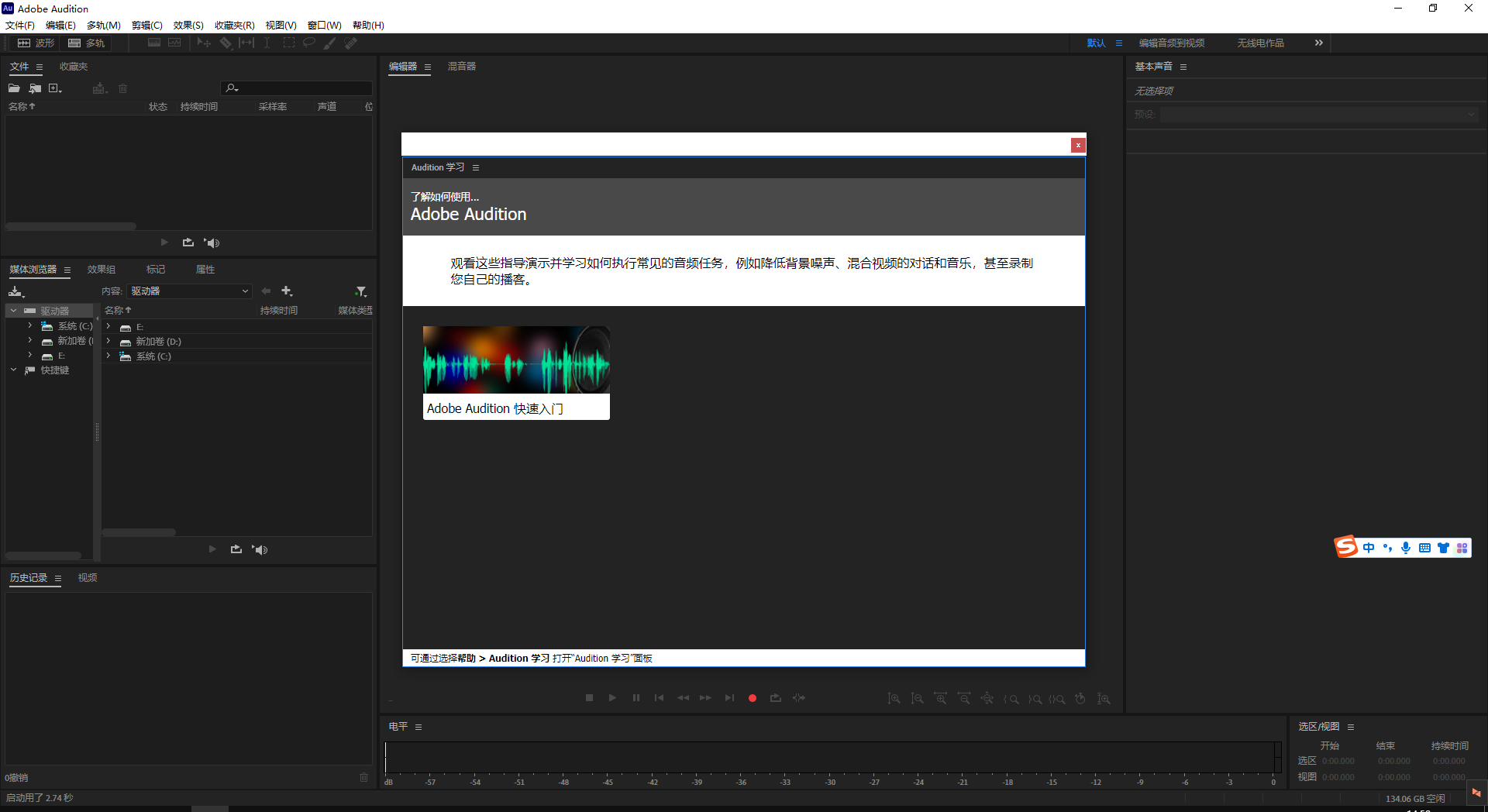This screenshot has width=1488, height=812.
Task: Click the Open File folder icon
Action: coord(14,88)
